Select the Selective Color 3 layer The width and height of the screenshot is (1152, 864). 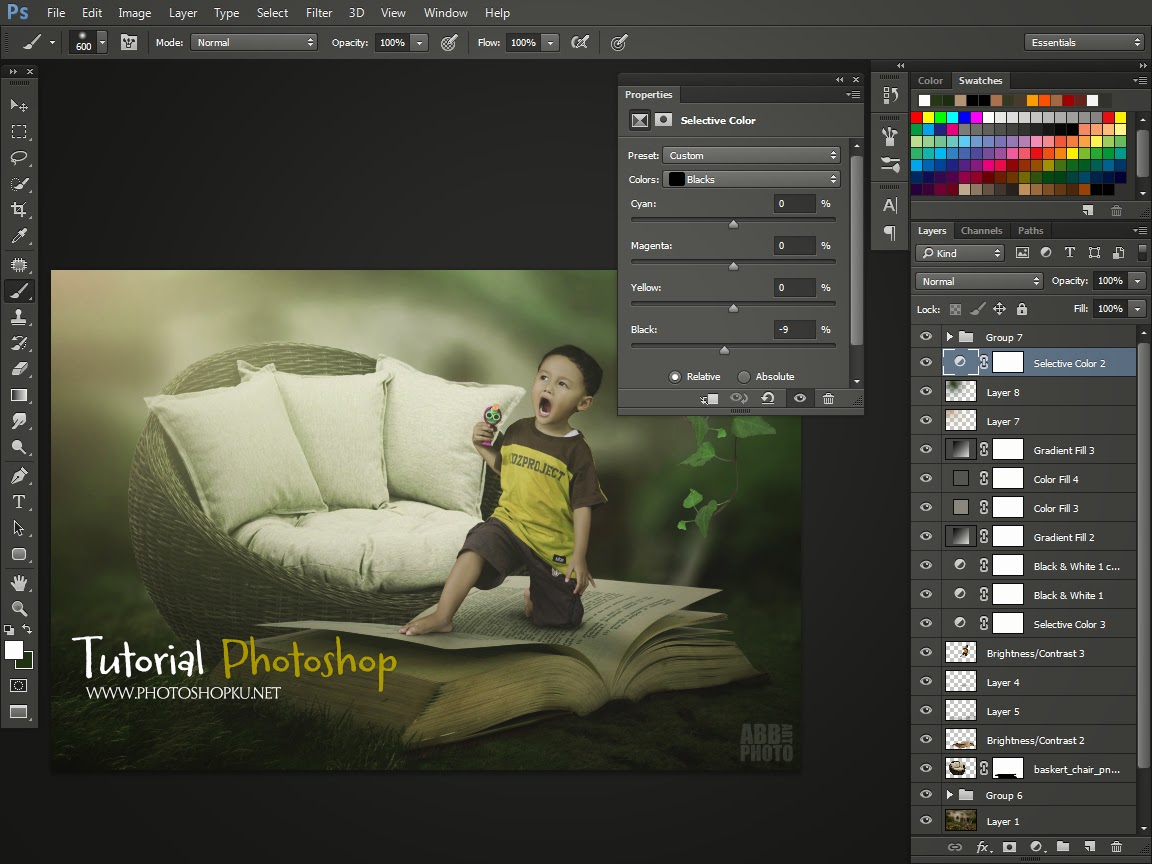point(1069,625)
